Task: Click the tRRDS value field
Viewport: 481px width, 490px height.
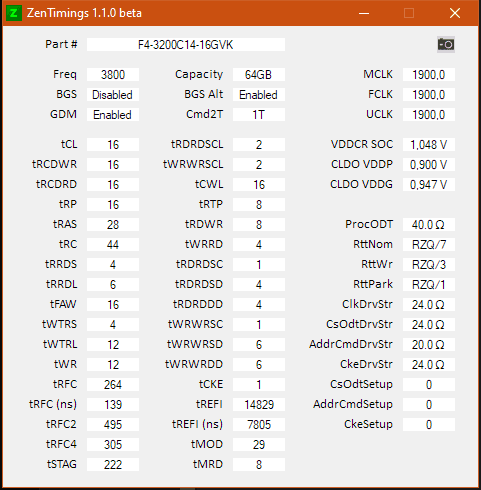Action: pos(113,264)
